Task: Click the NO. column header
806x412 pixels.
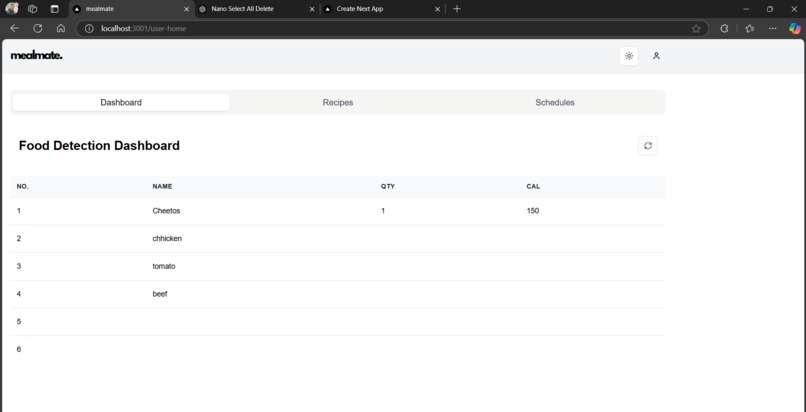Action: [23, 186]
